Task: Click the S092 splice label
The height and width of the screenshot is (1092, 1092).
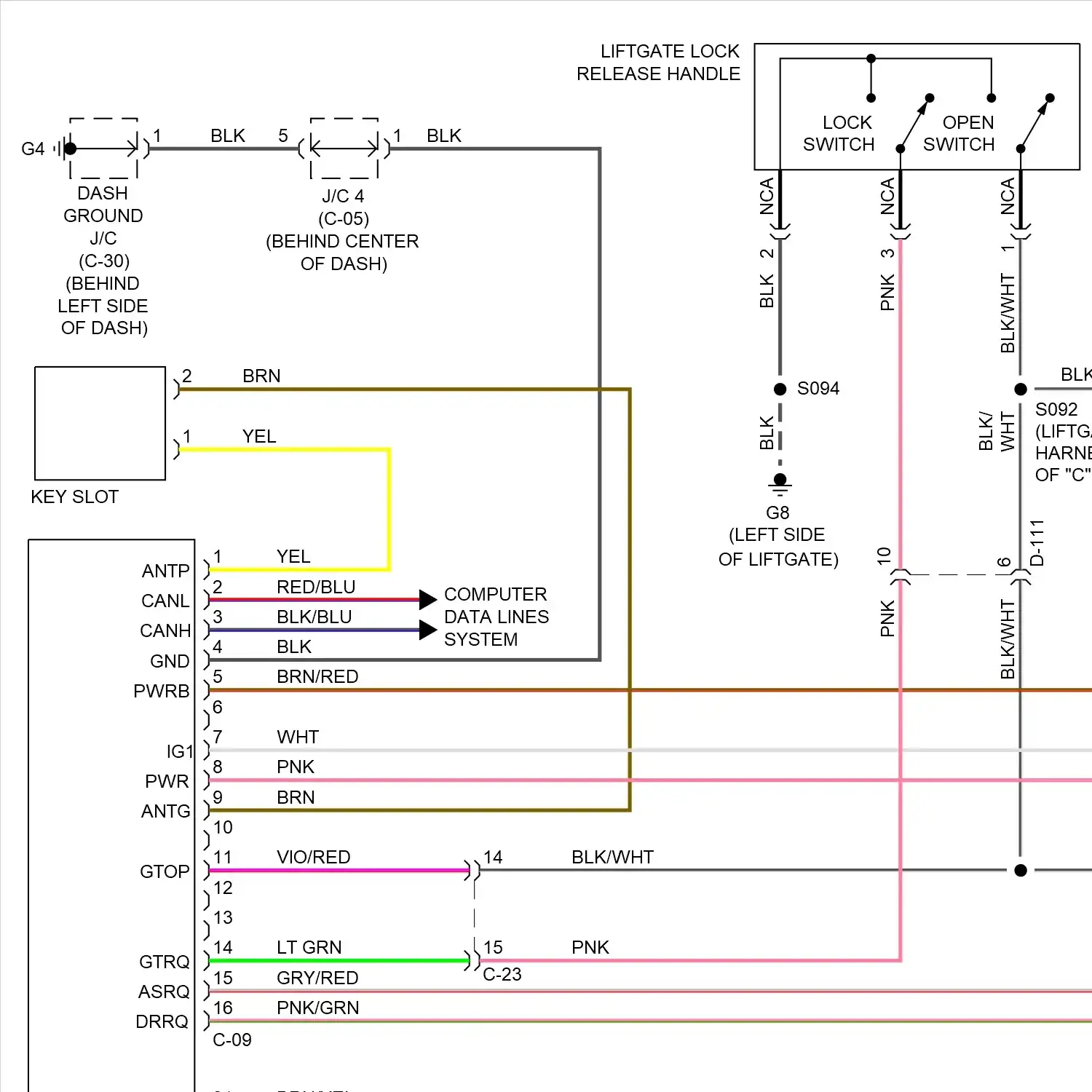Action: click(x=1056, y=409)
